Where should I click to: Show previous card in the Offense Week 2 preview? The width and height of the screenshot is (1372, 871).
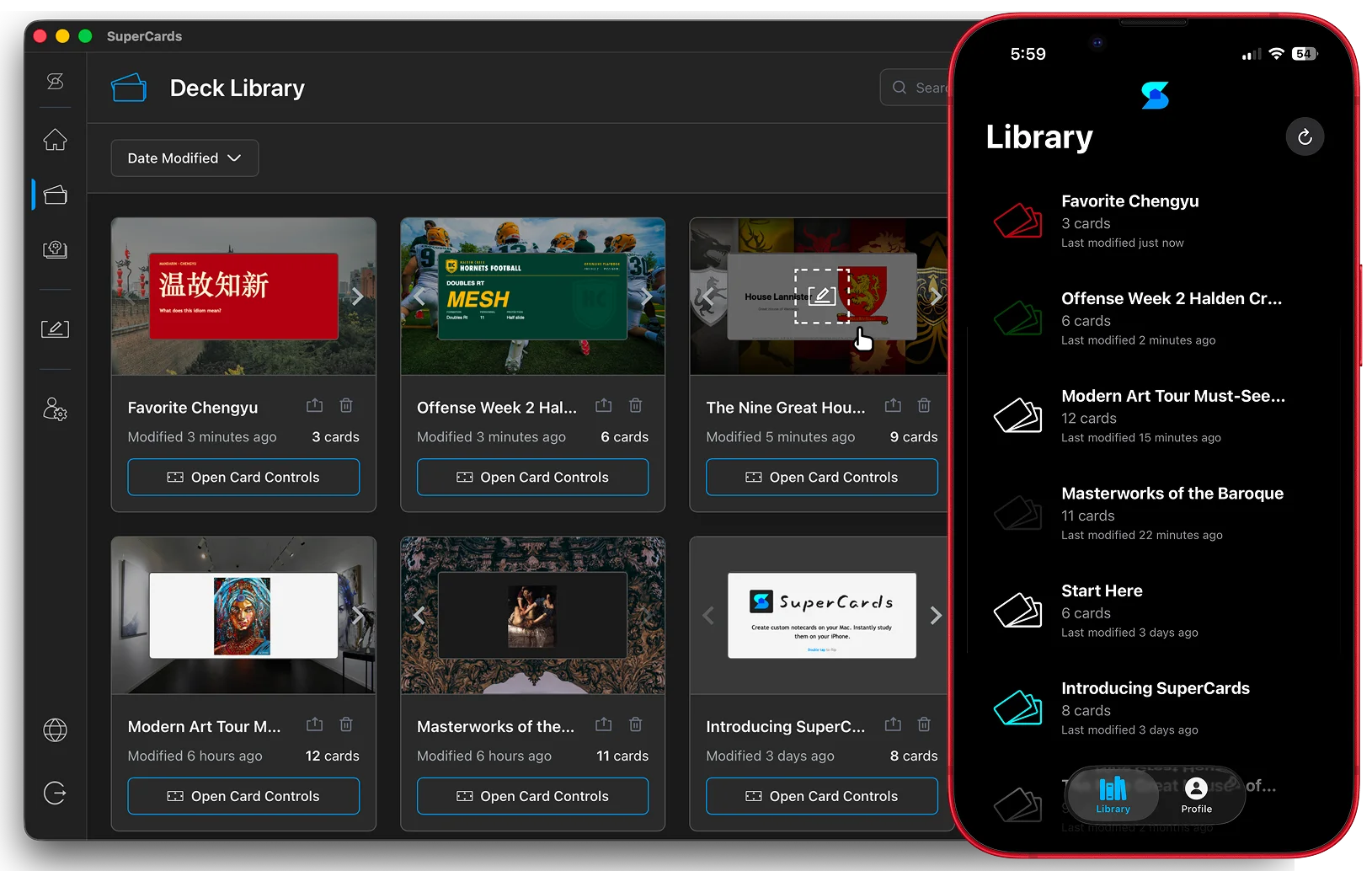pyautogui.click(x=419, y=297)
